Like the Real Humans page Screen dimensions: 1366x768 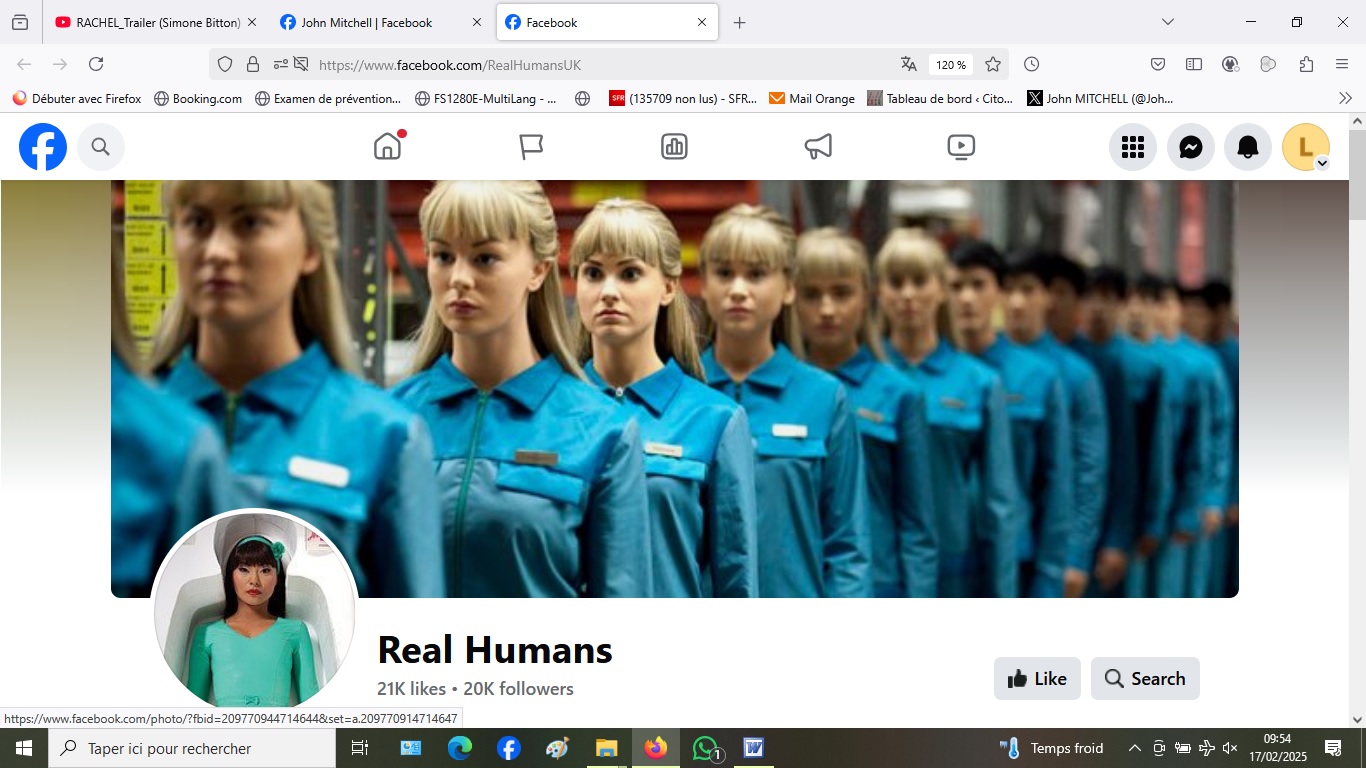click(x=1037, y=679)
